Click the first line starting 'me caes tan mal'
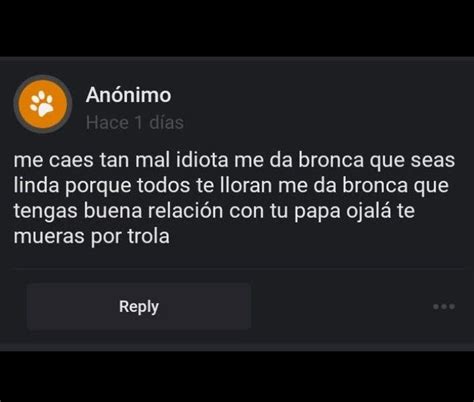The image size is (474, 402). click(x=234, y=160)
